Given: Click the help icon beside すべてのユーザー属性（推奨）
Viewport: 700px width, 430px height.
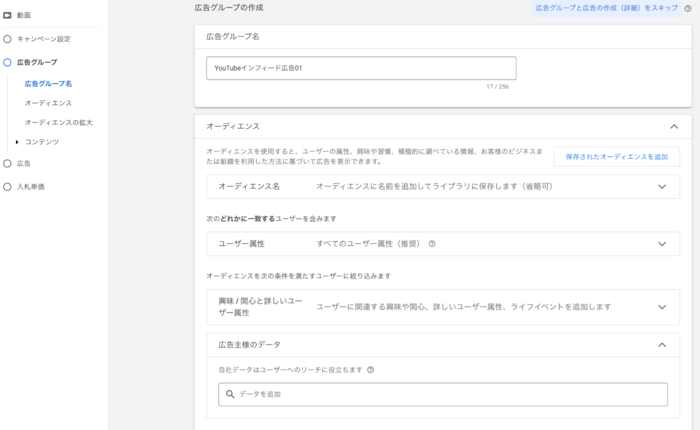Looking at the screenshot, I should [432, 244].
